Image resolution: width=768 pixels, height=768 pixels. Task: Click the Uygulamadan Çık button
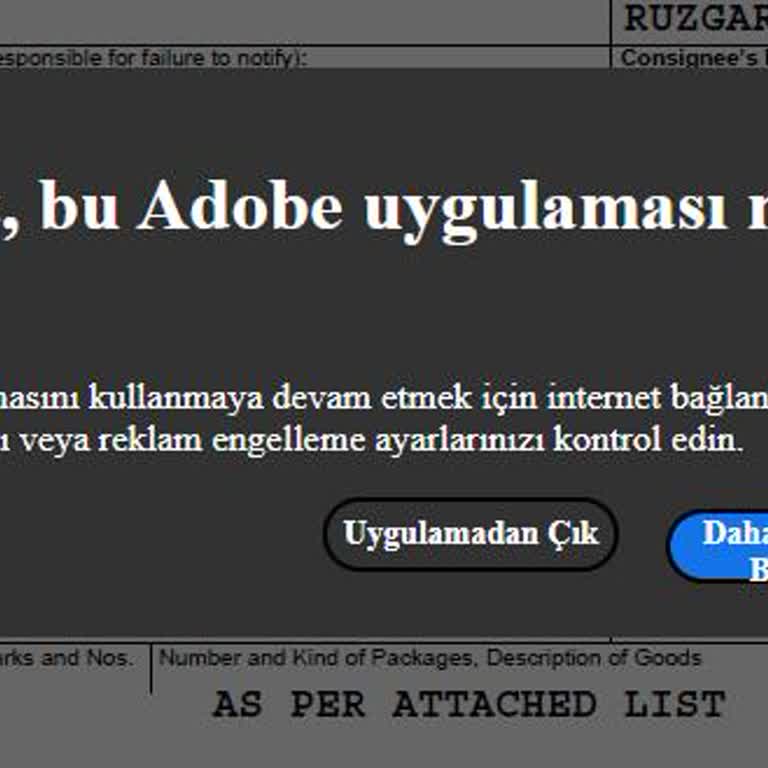[470, 534]
